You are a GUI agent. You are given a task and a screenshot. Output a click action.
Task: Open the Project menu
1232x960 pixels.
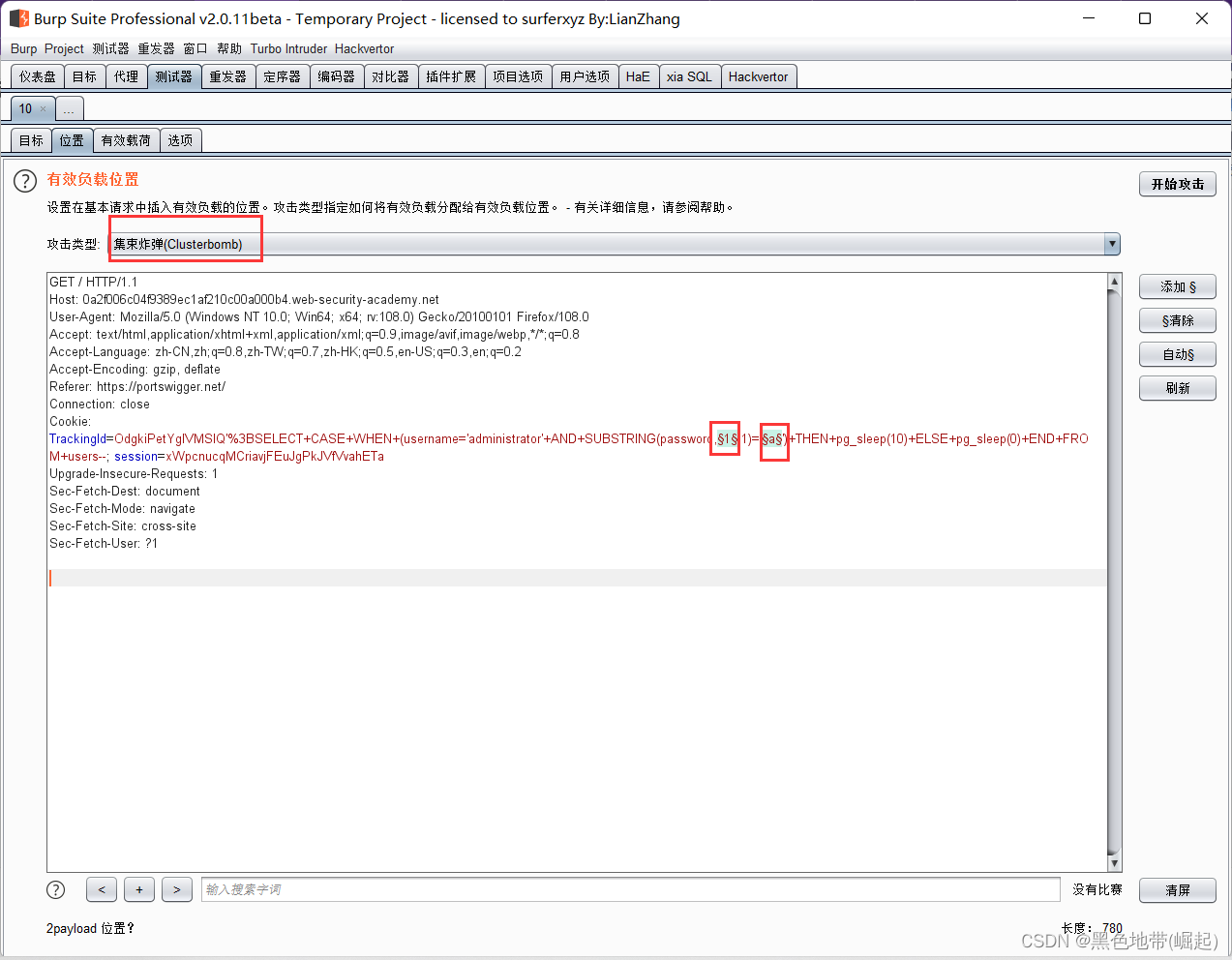[x=64, y=48]
